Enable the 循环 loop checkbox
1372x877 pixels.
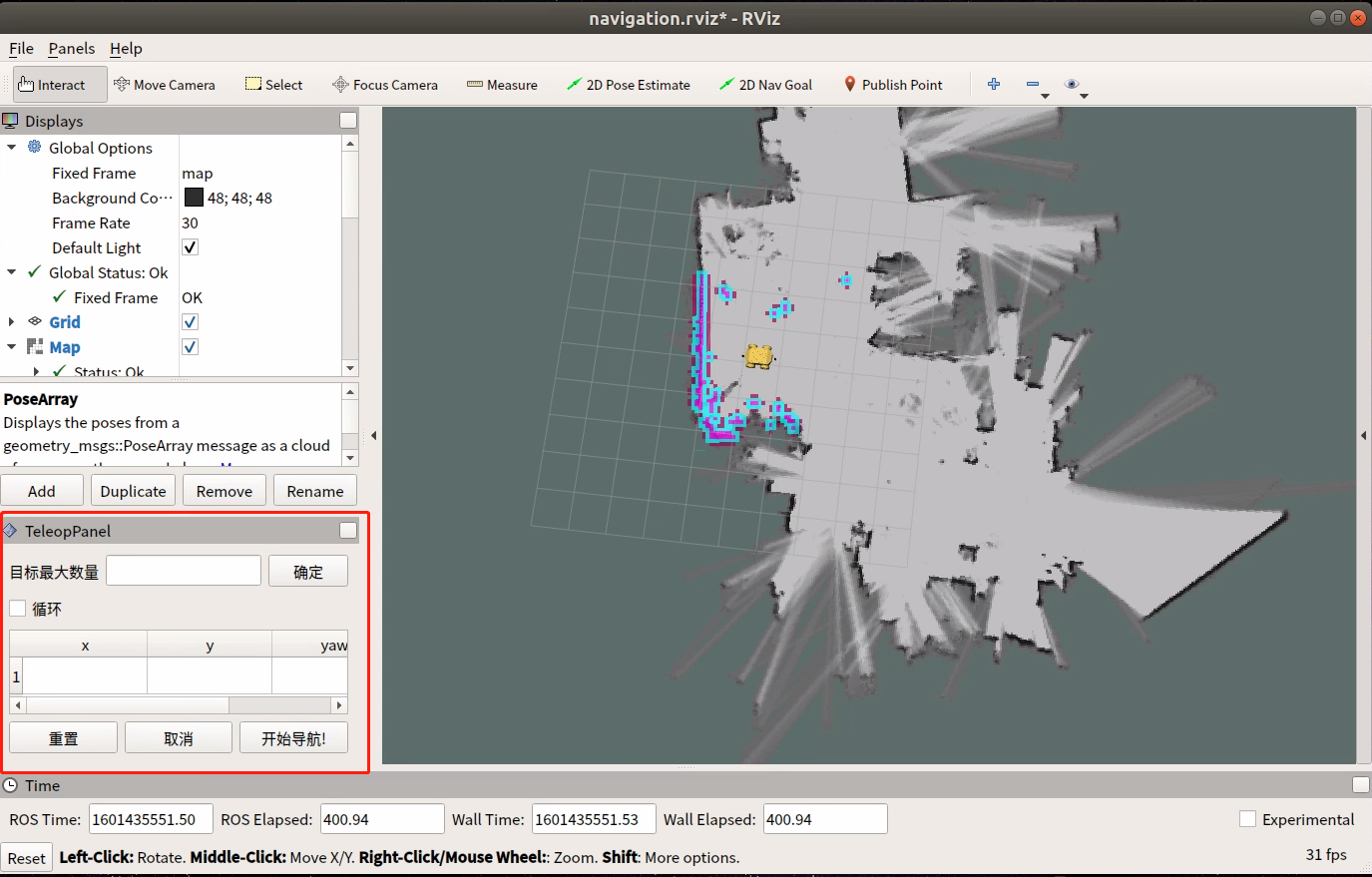tap(18, 609)
